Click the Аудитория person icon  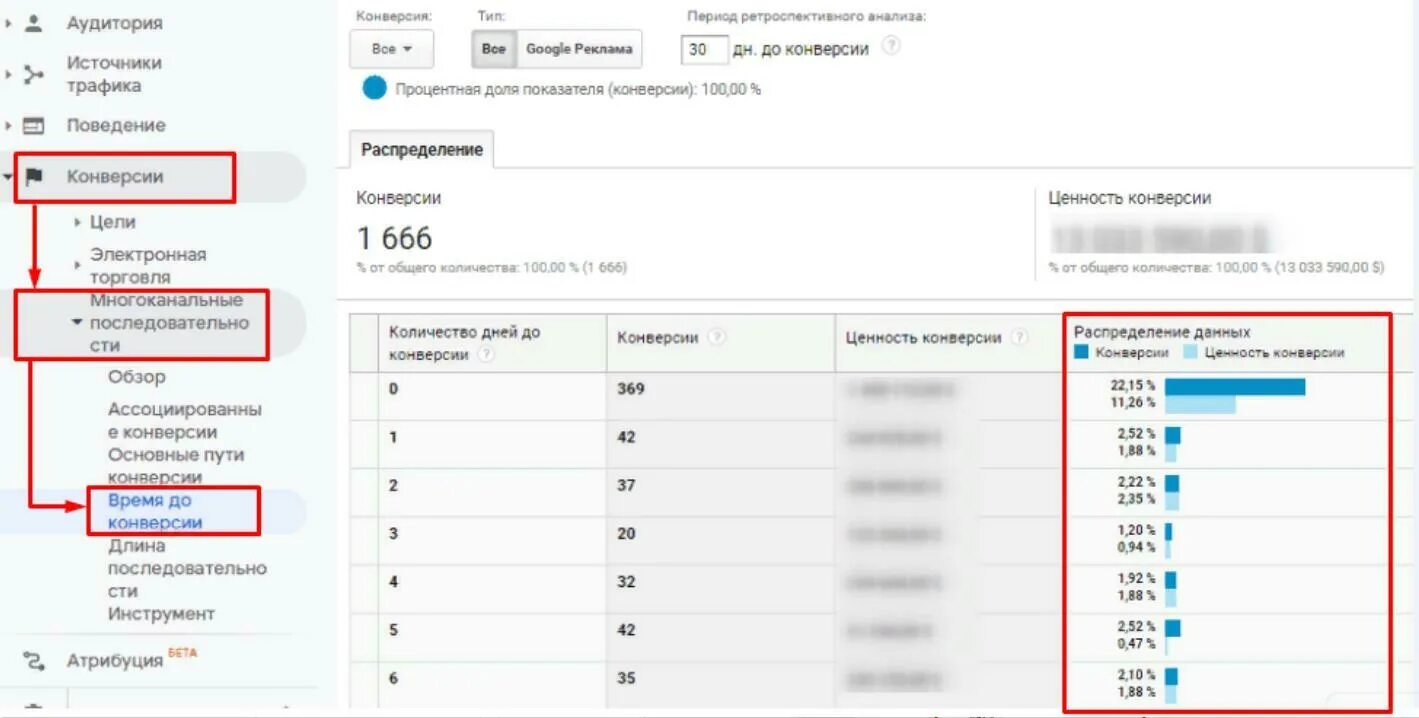[x=34, y=22]
